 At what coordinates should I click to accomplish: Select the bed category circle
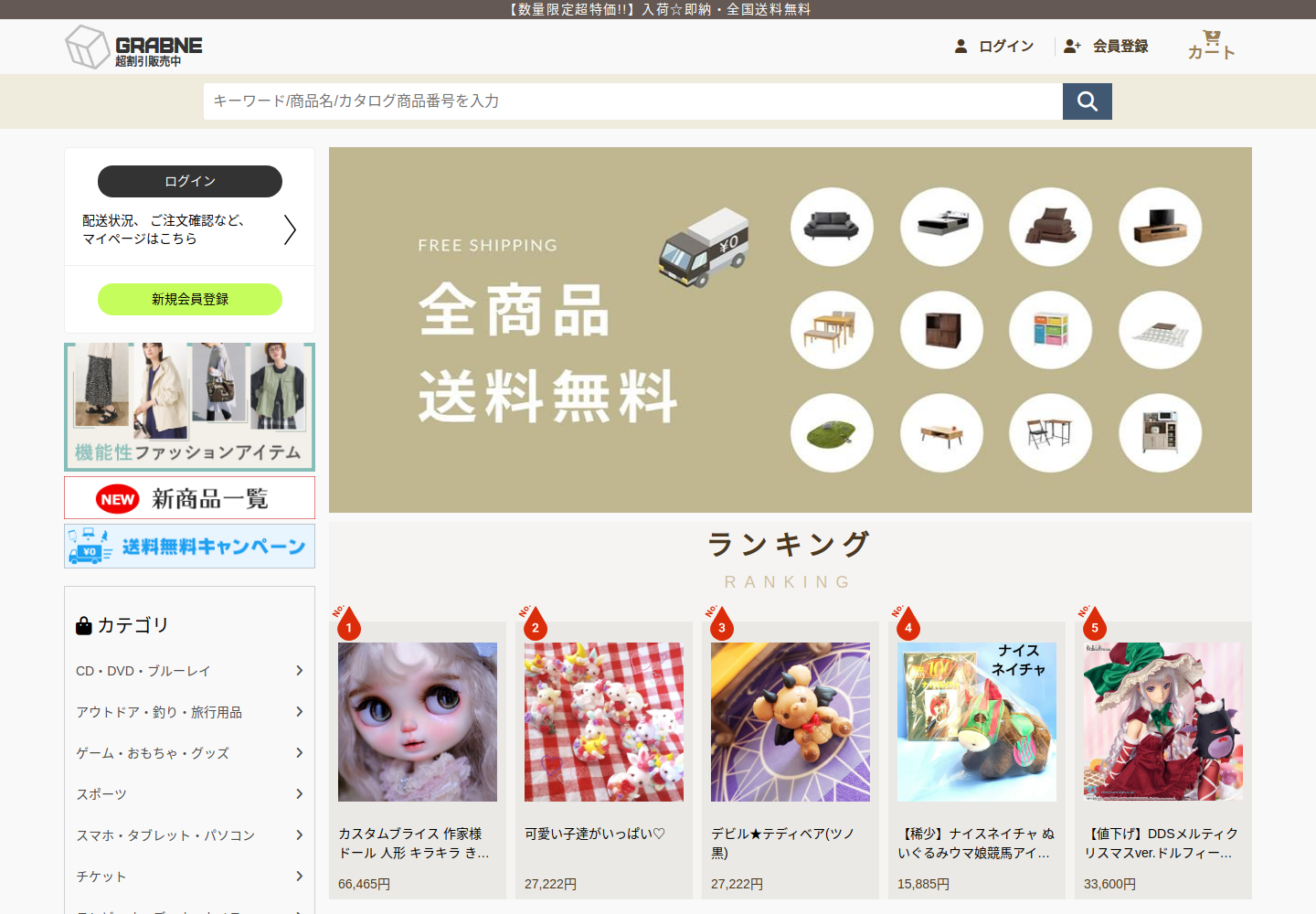[941, 227]
